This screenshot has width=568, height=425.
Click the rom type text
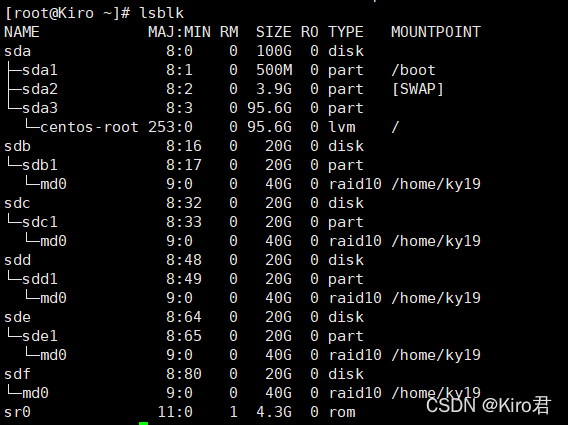342,412
